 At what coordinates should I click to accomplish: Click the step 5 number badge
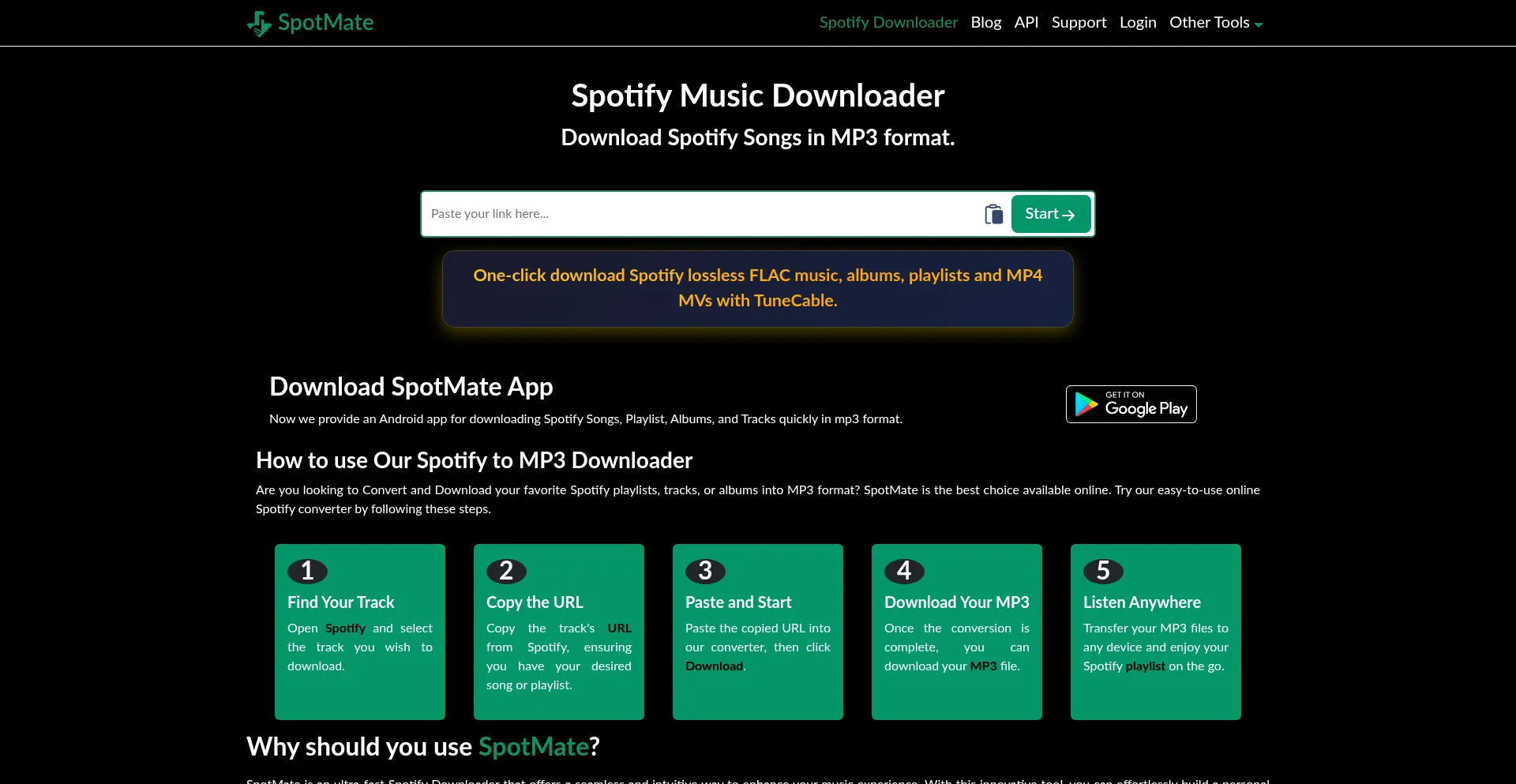1103,571
